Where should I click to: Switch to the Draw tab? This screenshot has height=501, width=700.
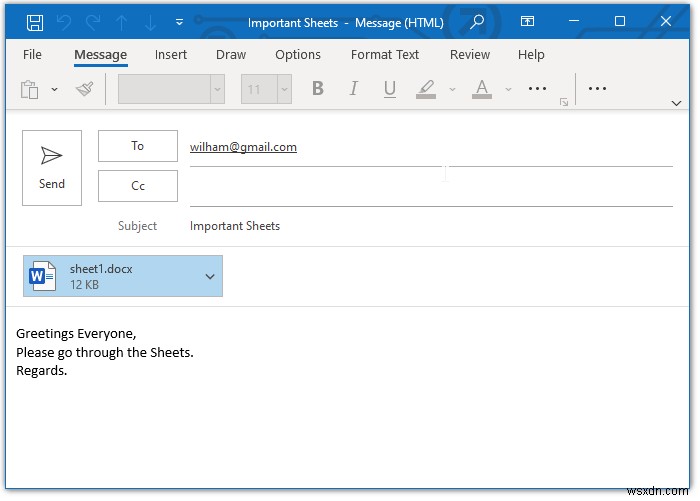pyautogui.click(x=231, y=54)
